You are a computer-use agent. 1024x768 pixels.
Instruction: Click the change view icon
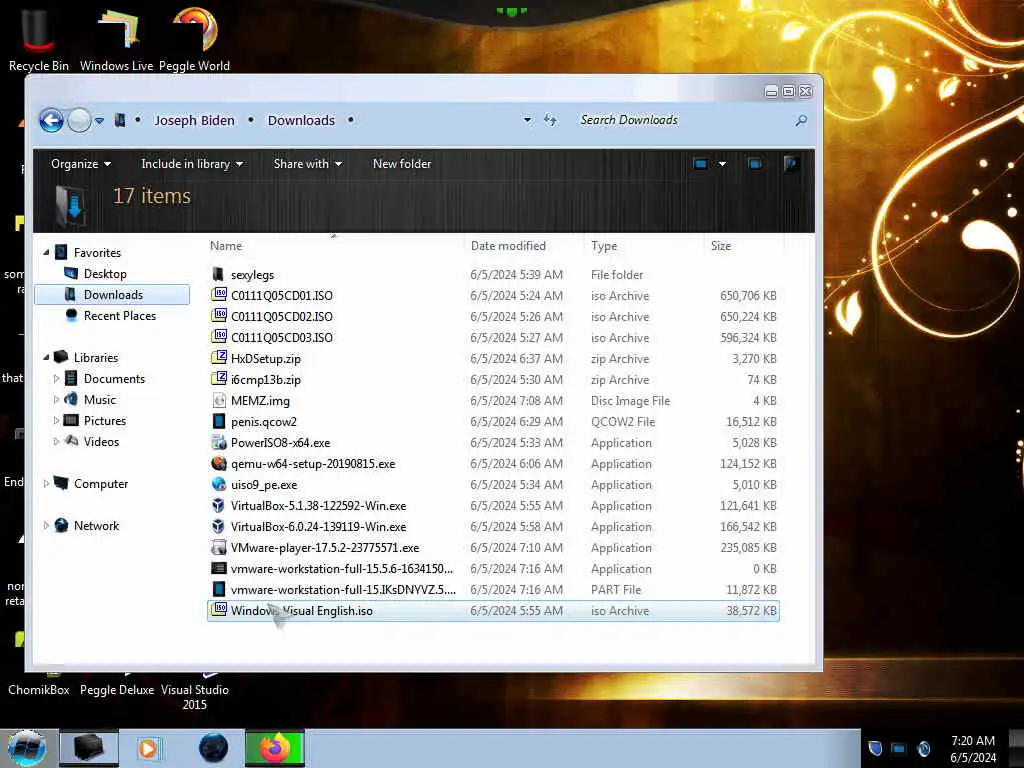701,164
